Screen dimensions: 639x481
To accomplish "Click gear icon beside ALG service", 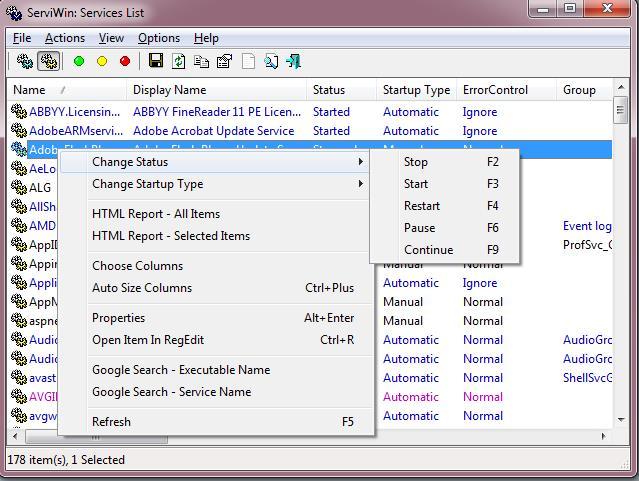I will coord(19,188).
